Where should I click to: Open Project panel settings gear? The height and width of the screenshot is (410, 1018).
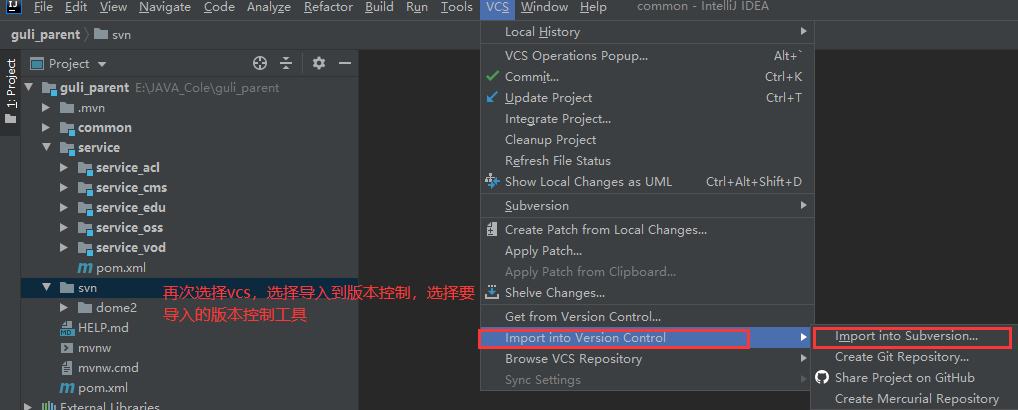click(x=318, y=63)
